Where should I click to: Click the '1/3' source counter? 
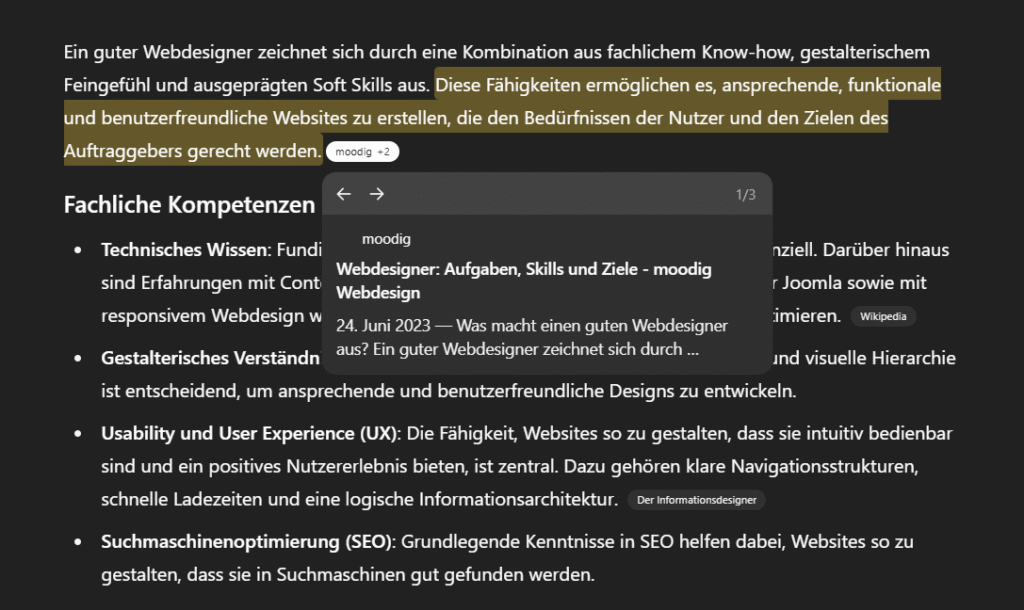pyautogui.click(x=745, y=195)
